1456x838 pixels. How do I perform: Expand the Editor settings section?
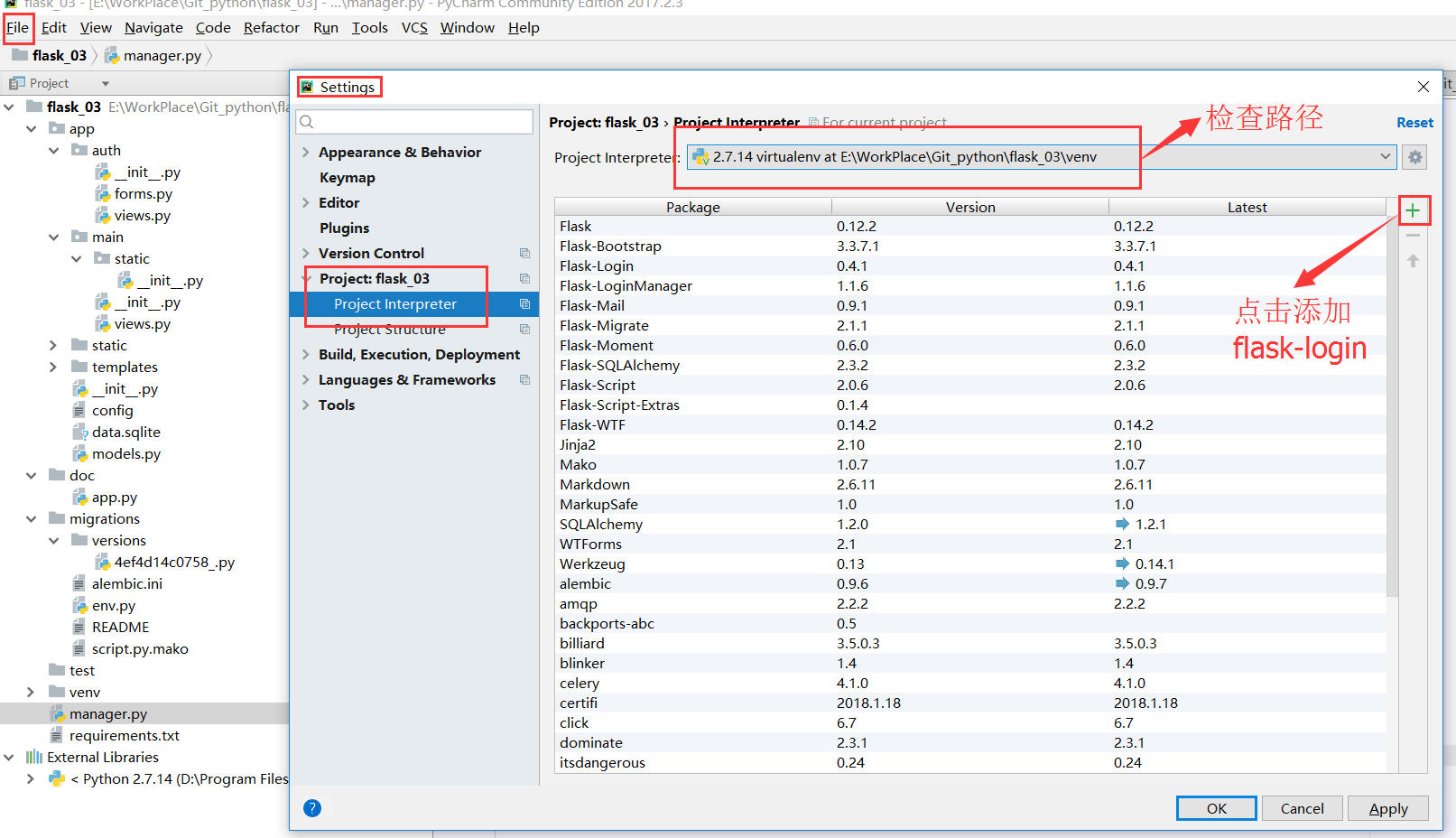[306, 203]
